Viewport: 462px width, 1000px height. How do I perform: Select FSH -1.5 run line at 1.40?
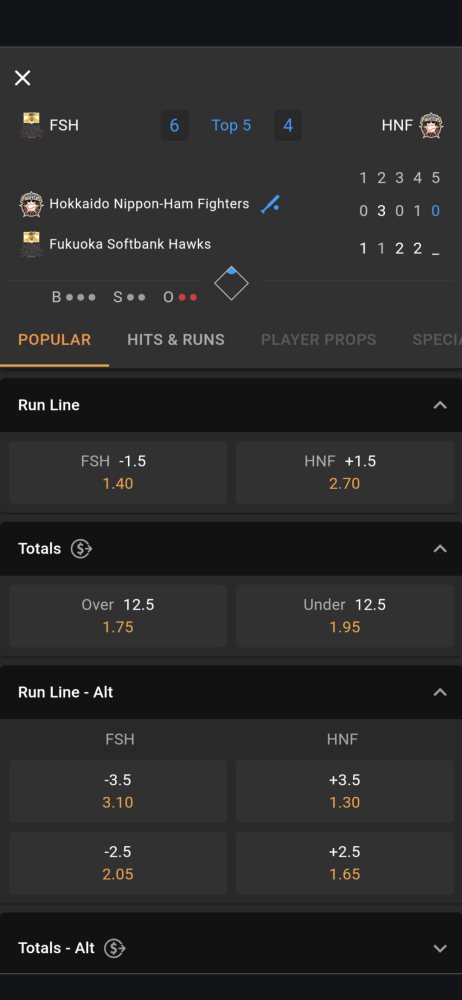click(118, 473)
